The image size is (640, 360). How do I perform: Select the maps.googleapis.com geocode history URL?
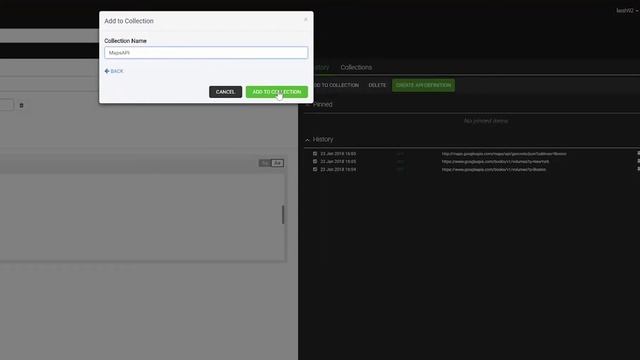click(x=504, y=154)
